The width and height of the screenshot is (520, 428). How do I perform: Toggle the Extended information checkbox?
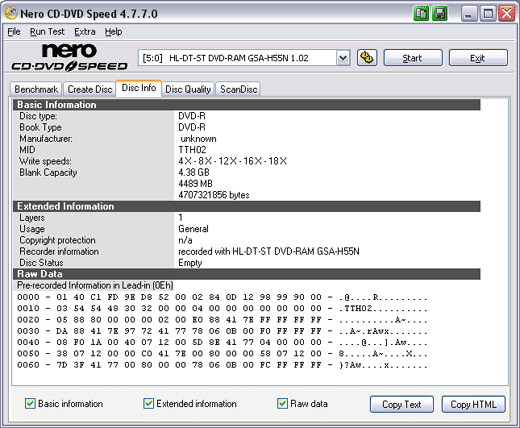click(148, 404)
